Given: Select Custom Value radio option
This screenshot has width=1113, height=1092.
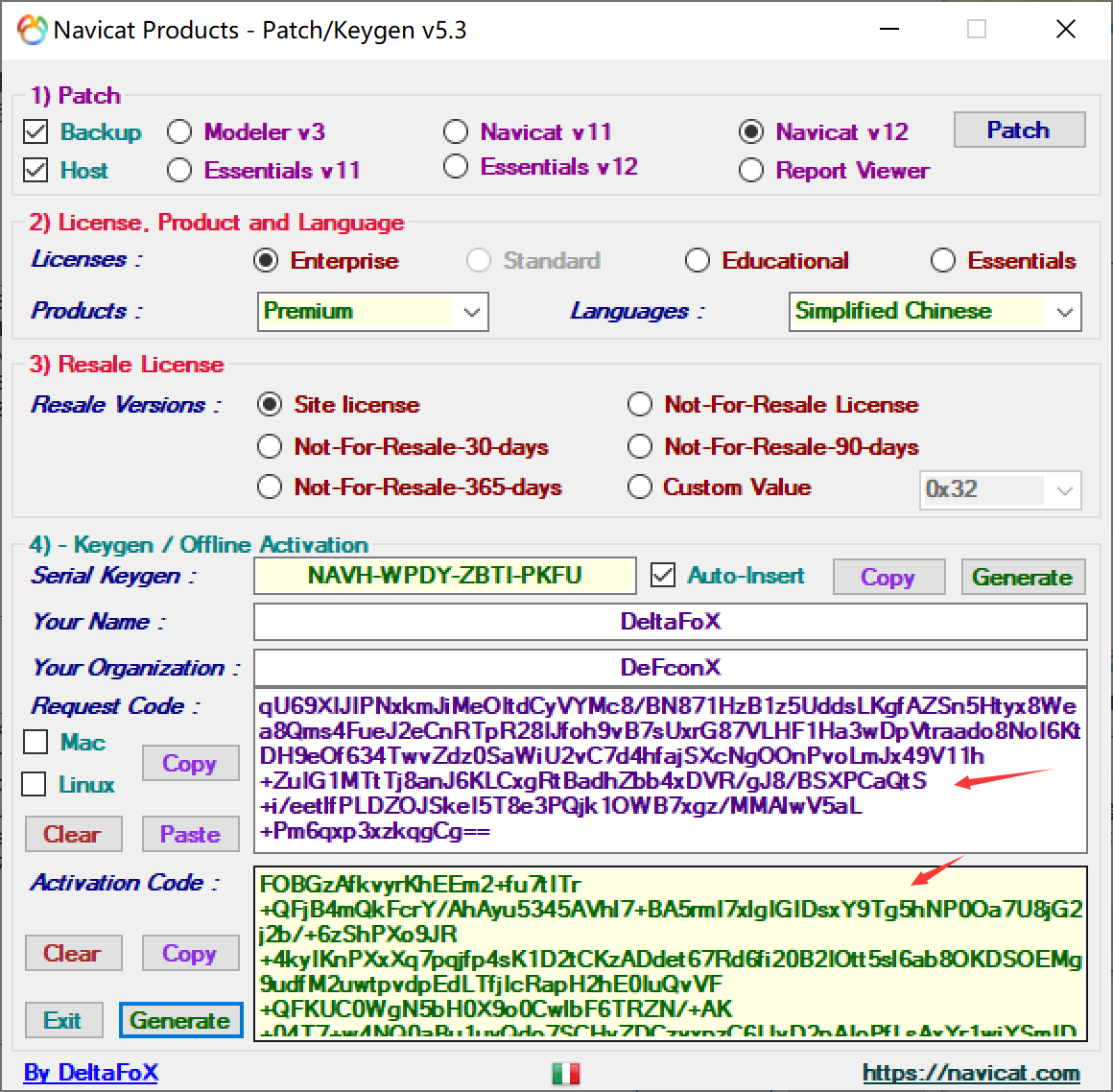Looking at the screenshot, I should tap(640, 487).
